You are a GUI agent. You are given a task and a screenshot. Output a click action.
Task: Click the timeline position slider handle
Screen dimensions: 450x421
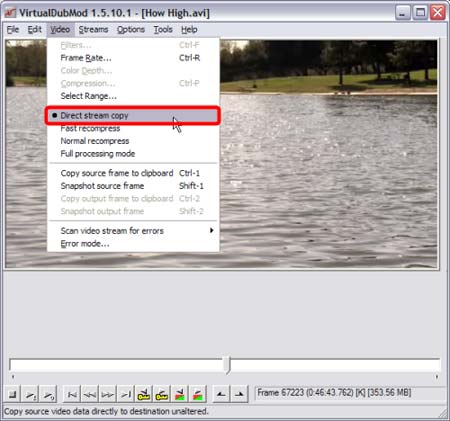pos(227,365)
